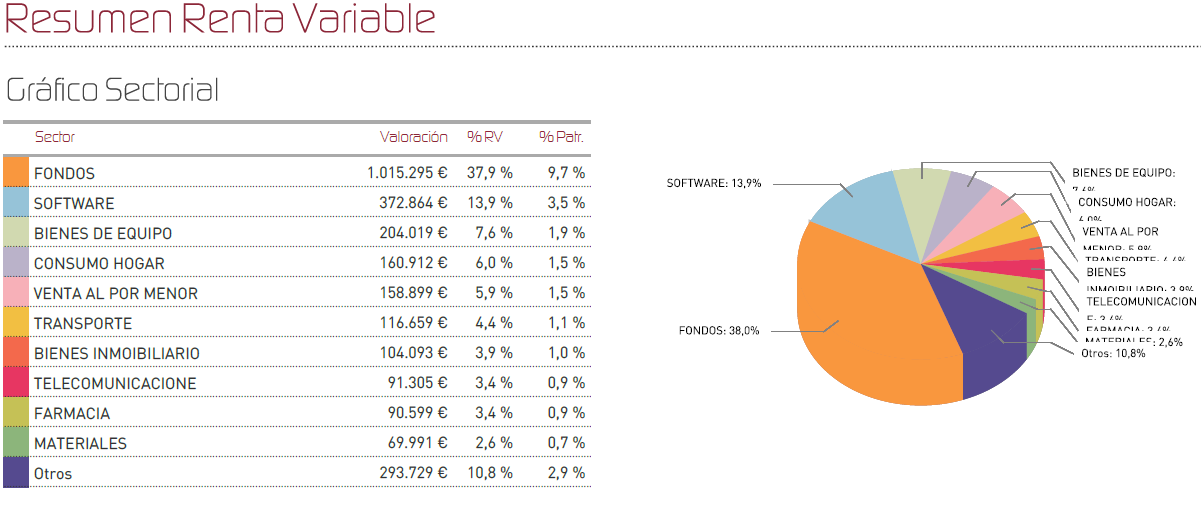Click the Valoración column header
Screen dimensions: 1201x508
(413, 137)
